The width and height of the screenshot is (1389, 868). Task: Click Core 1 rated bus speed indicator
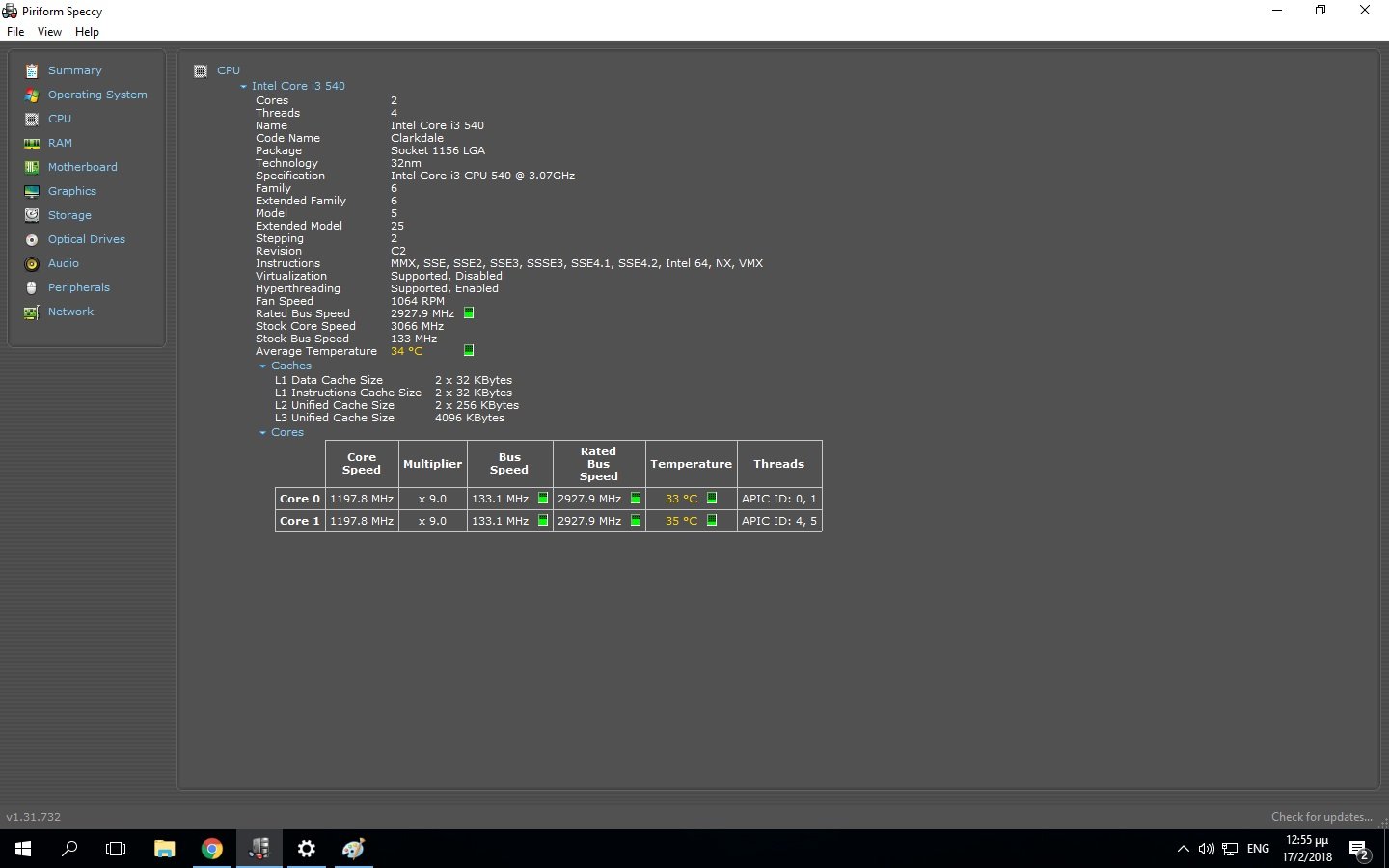[636, 521]
